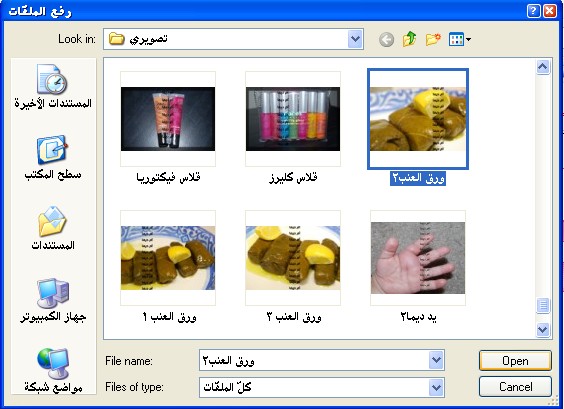The height and width of the screenshot is (409, 564).
Task: Click the help question mark button
Action: [x=533, y=11]
